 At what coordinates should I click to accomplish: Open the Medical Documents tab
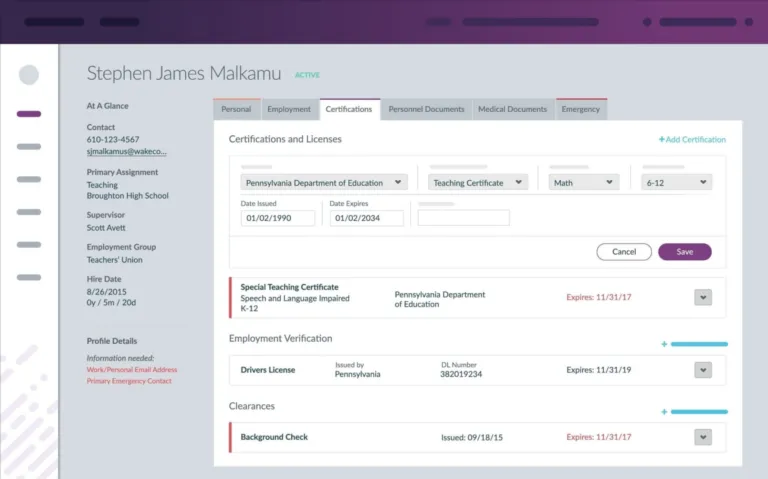click(512, 109)
